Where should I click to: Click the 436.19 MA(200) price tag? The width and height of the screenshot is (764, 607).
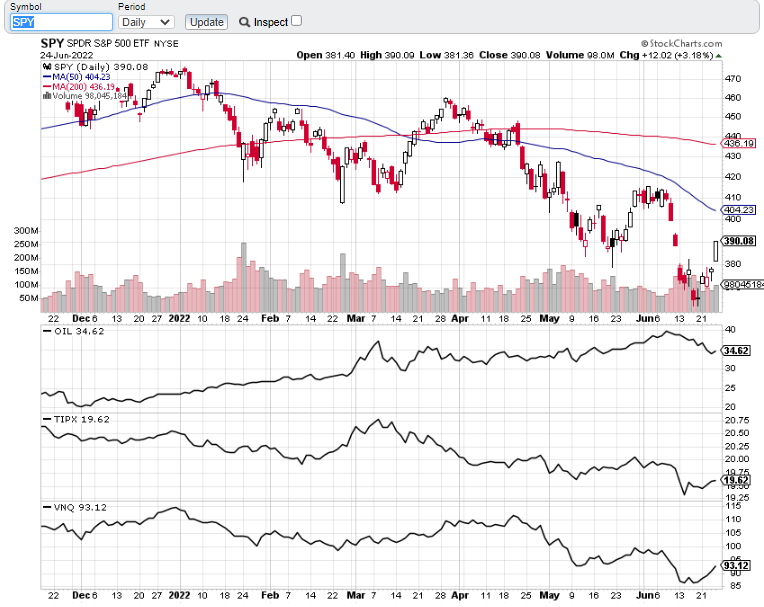739,143
